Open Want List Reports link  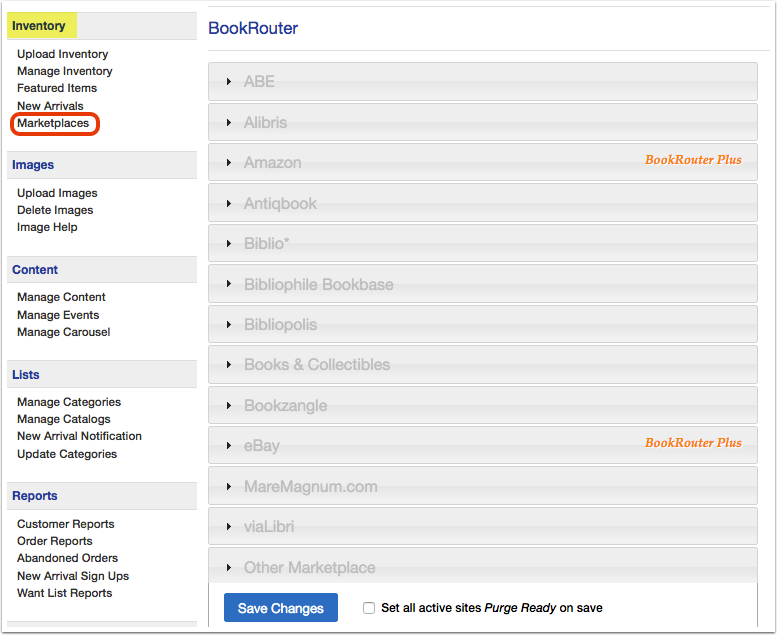pos(64,593)
